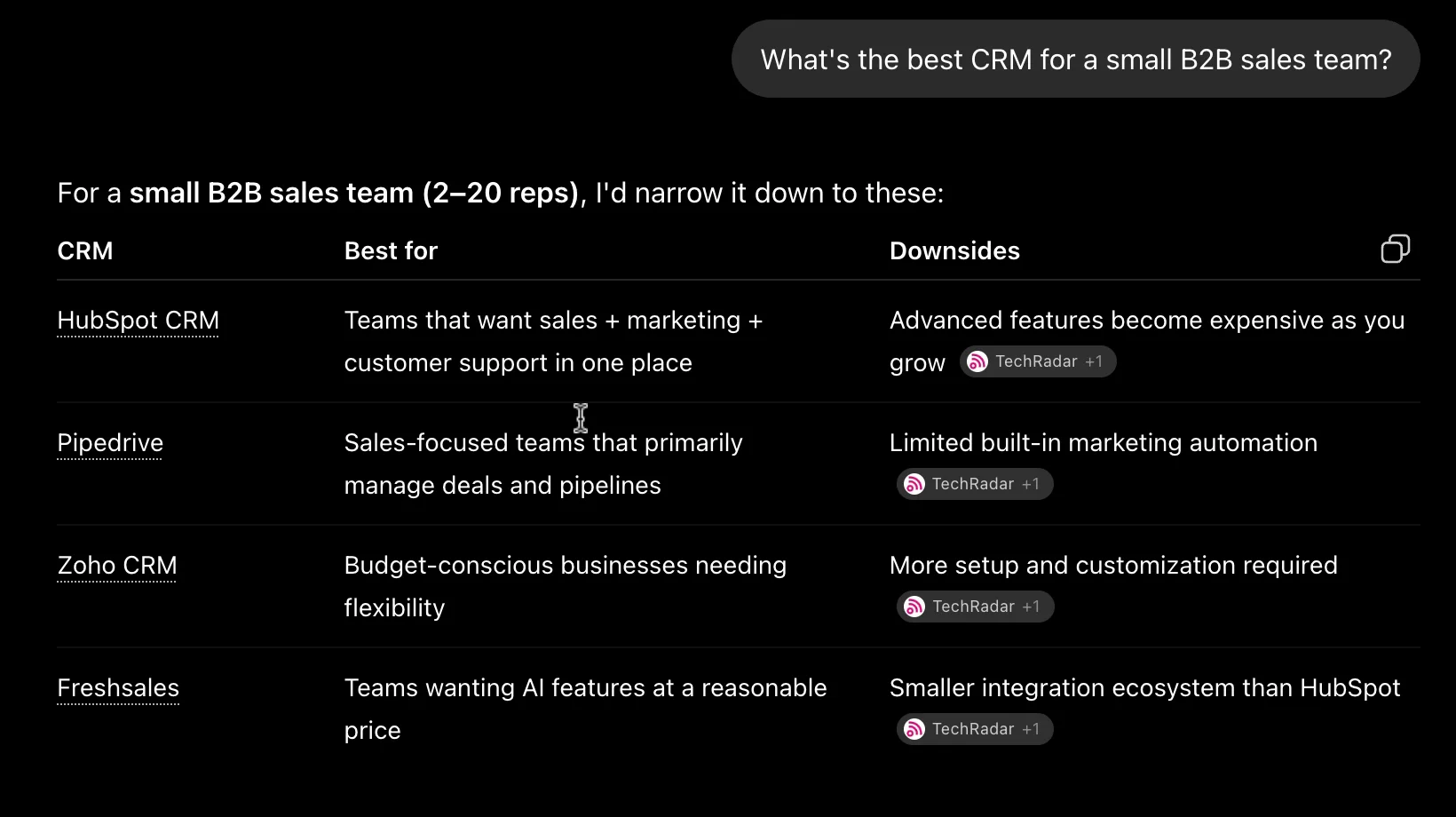Click TechRadar favicon in Freshsales row
This screenshot has height=817, width=1456.
pyautogui.click(x=914, y=729)
